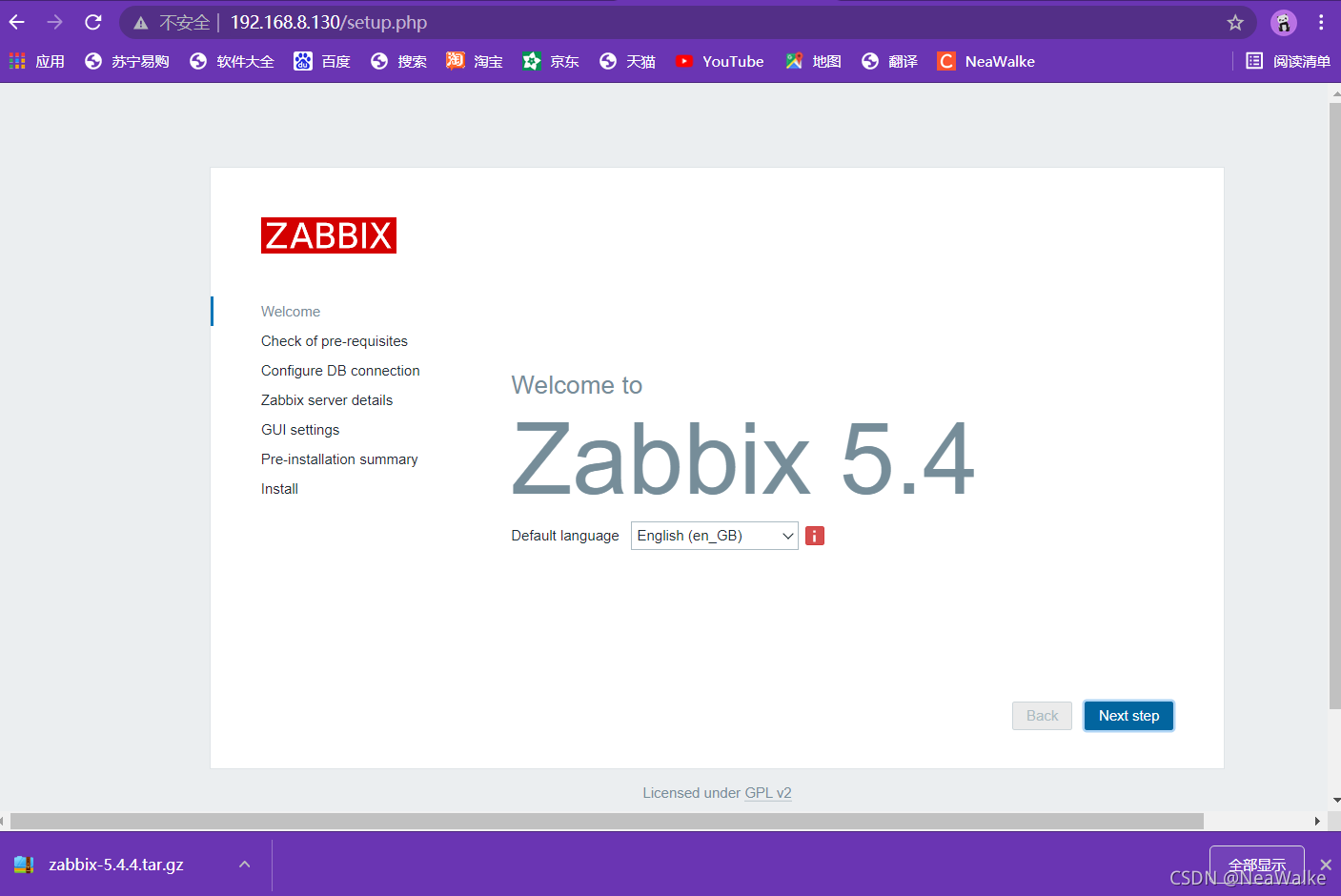Click the vertical scrollbar down arrow

tap(1335, 801)
